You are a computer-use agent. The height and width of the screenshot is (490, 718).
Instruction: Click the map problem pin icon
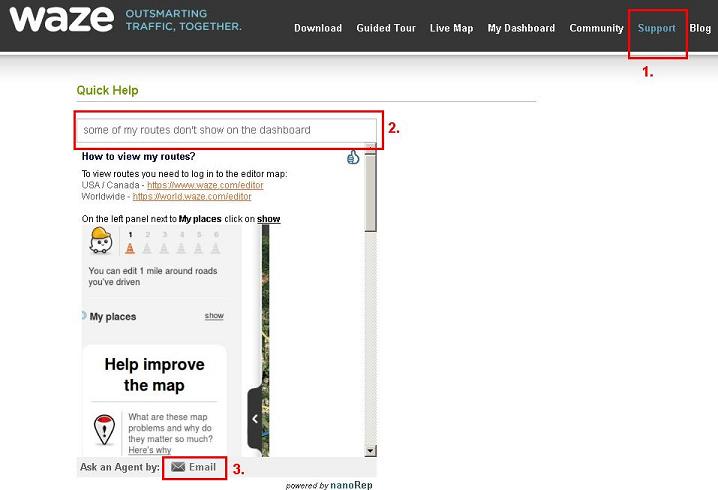point(104,430)
